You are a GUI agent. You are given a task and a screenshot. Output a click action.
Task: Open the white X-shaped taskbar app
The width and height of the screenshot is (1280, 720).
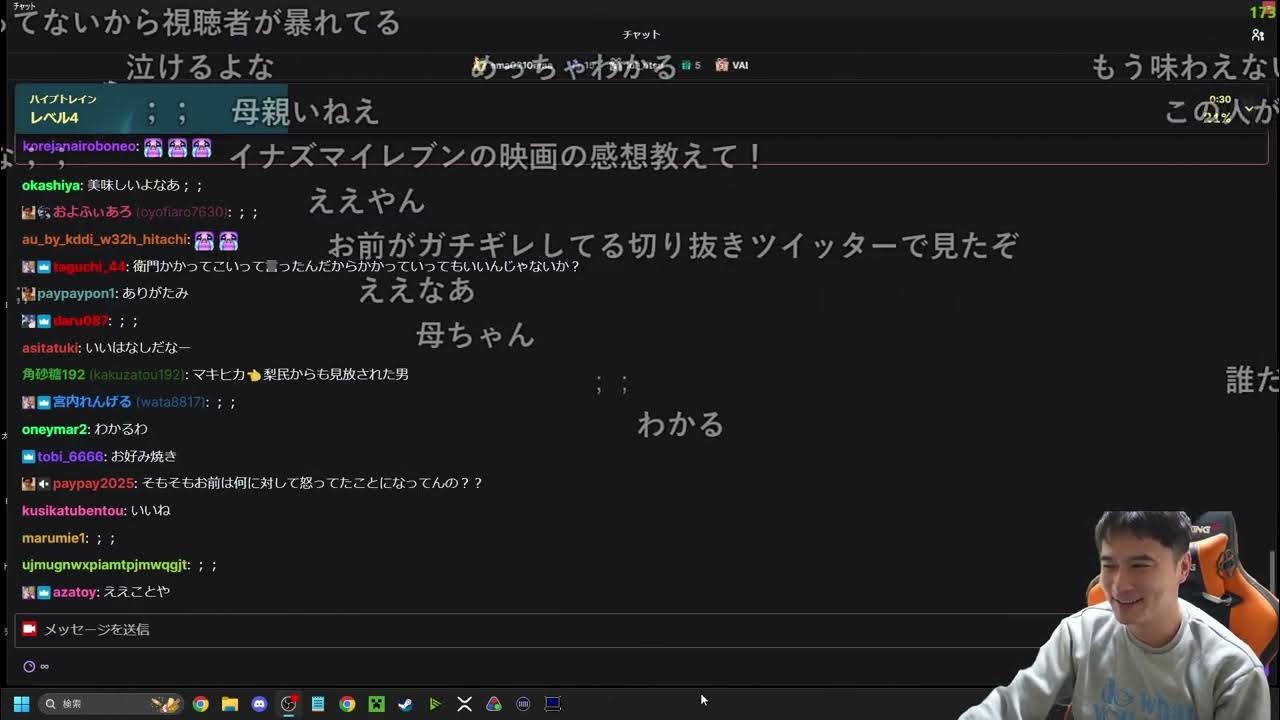464,704
